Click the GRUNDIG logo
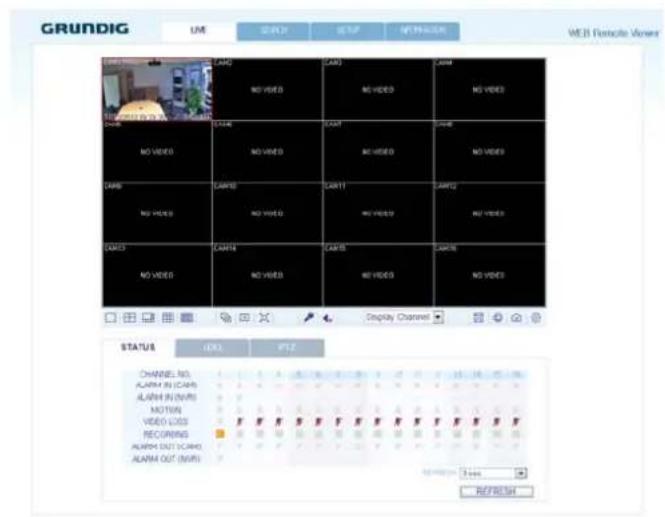665x517 pixels. pyautogui.click(x=85, y=28)
